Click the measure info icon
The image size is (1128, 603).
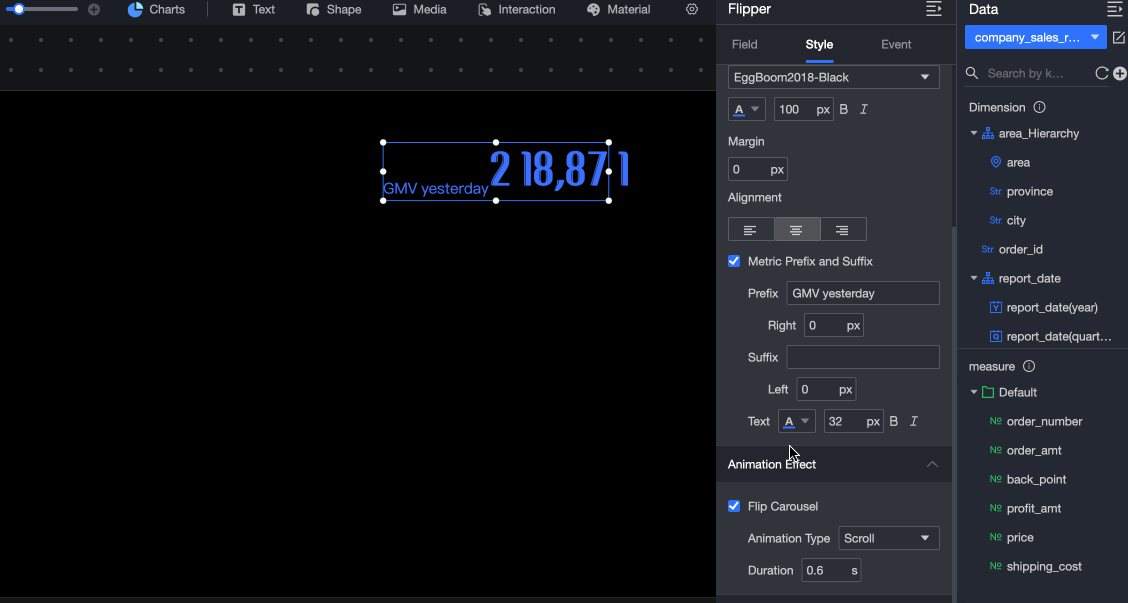pyautogui.click(x=1029, y=366)
